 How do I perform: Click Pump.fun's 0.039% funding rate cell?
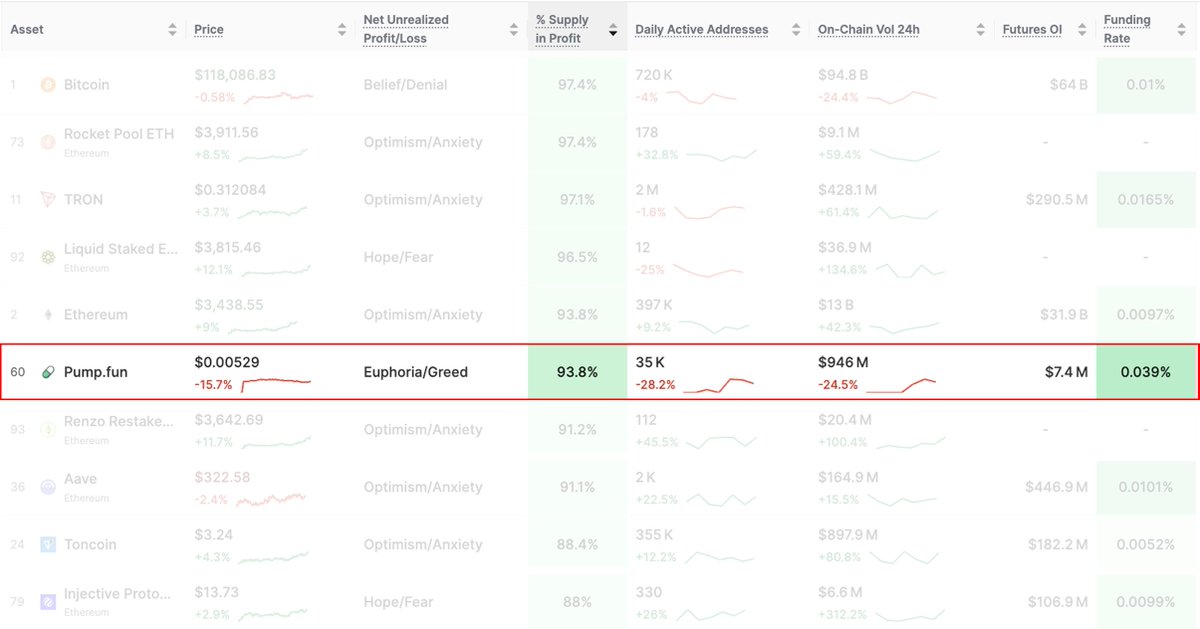1146,372
